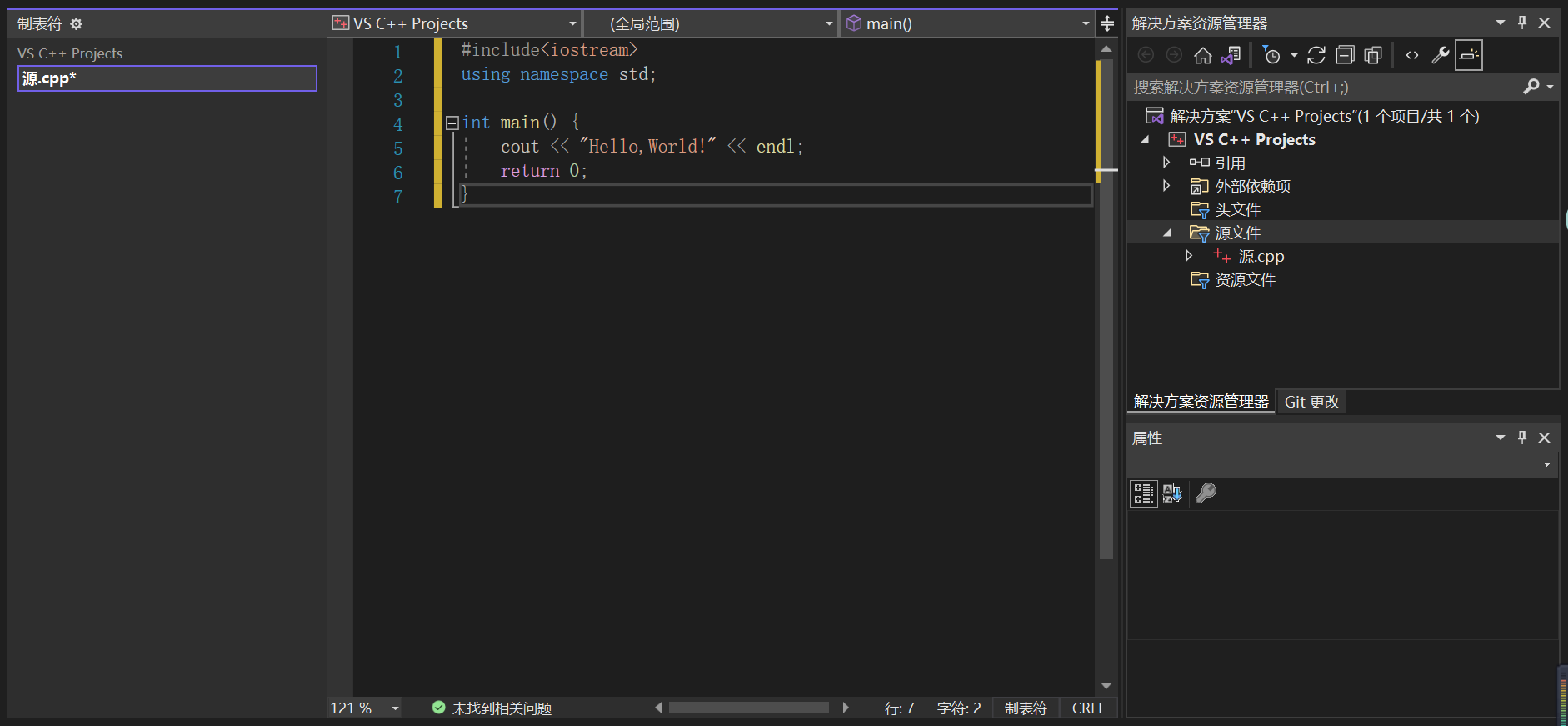Screen dimensions: 1568x726
Task: Collapse the main() code block outline toggle
Action: point(452,123)
